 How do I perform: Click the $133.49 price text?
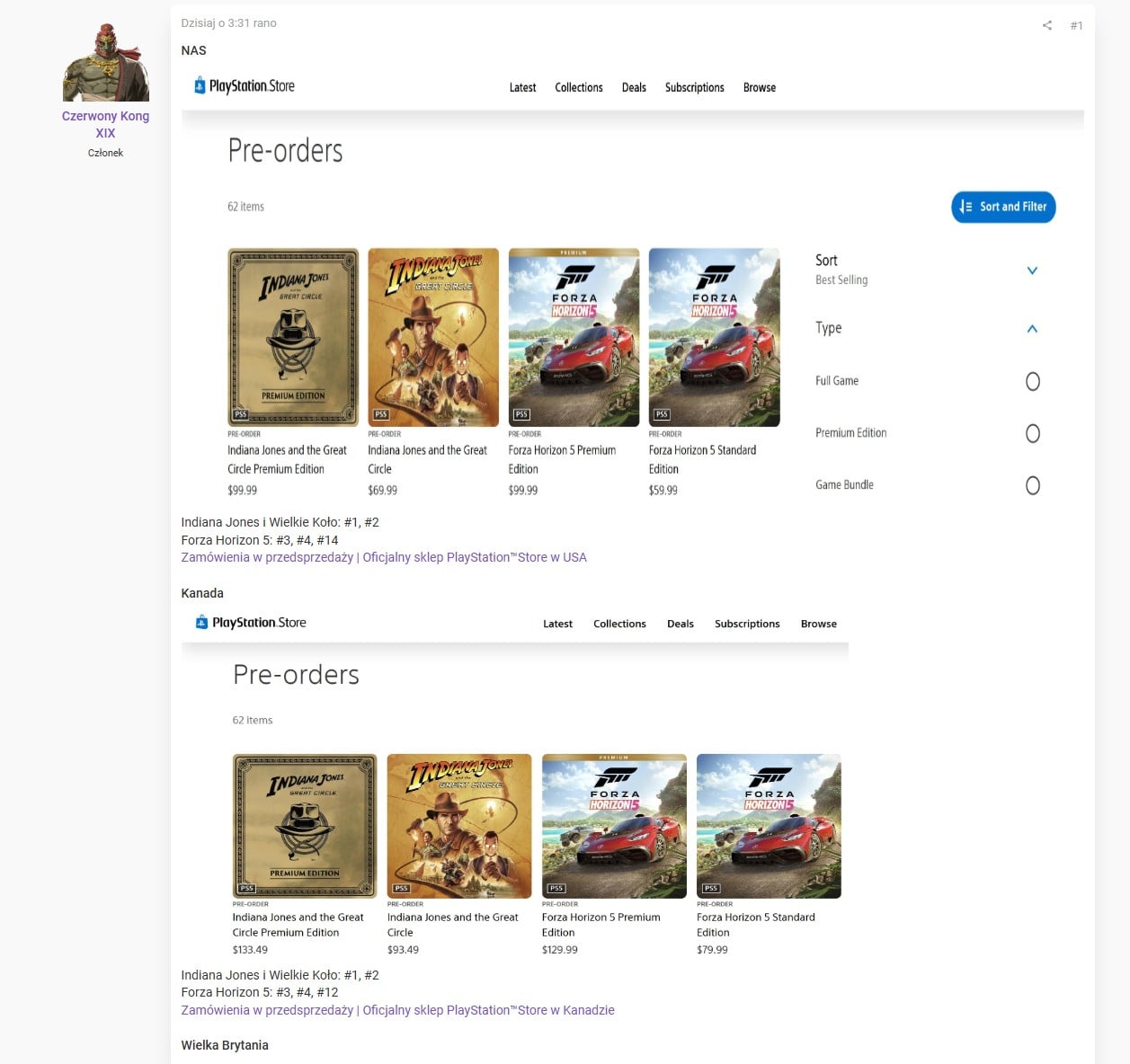[250, 950]
